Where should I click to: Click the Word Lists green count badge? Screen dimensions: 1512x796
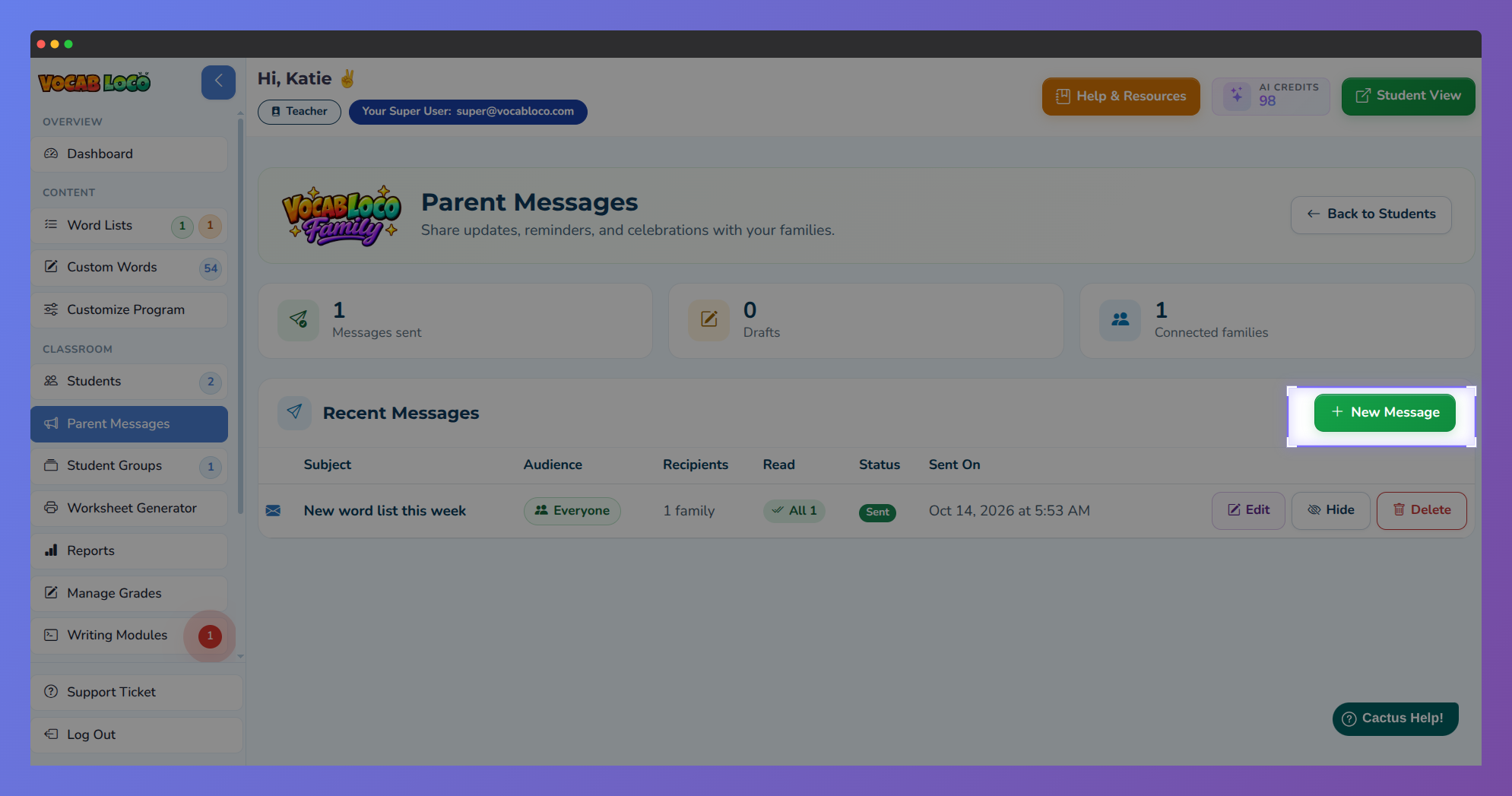182,227
